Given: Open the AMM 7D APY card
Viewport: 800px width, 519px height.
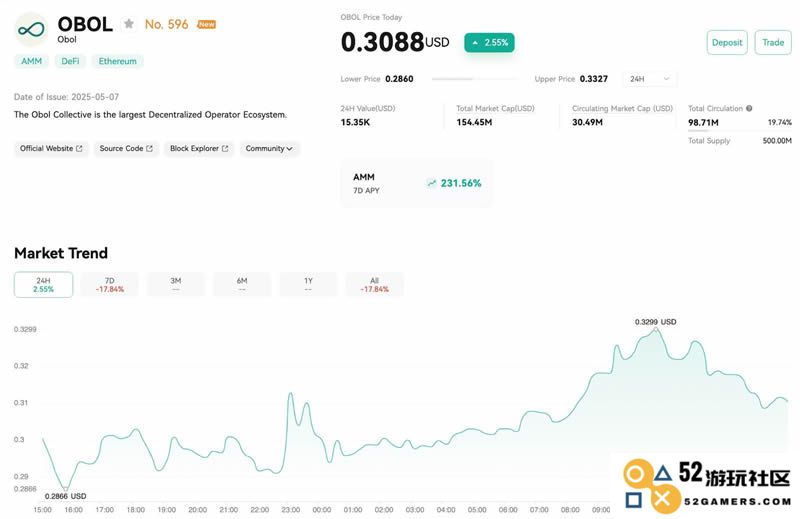Looking at the screenshot, I should click(x=417, y=183).
